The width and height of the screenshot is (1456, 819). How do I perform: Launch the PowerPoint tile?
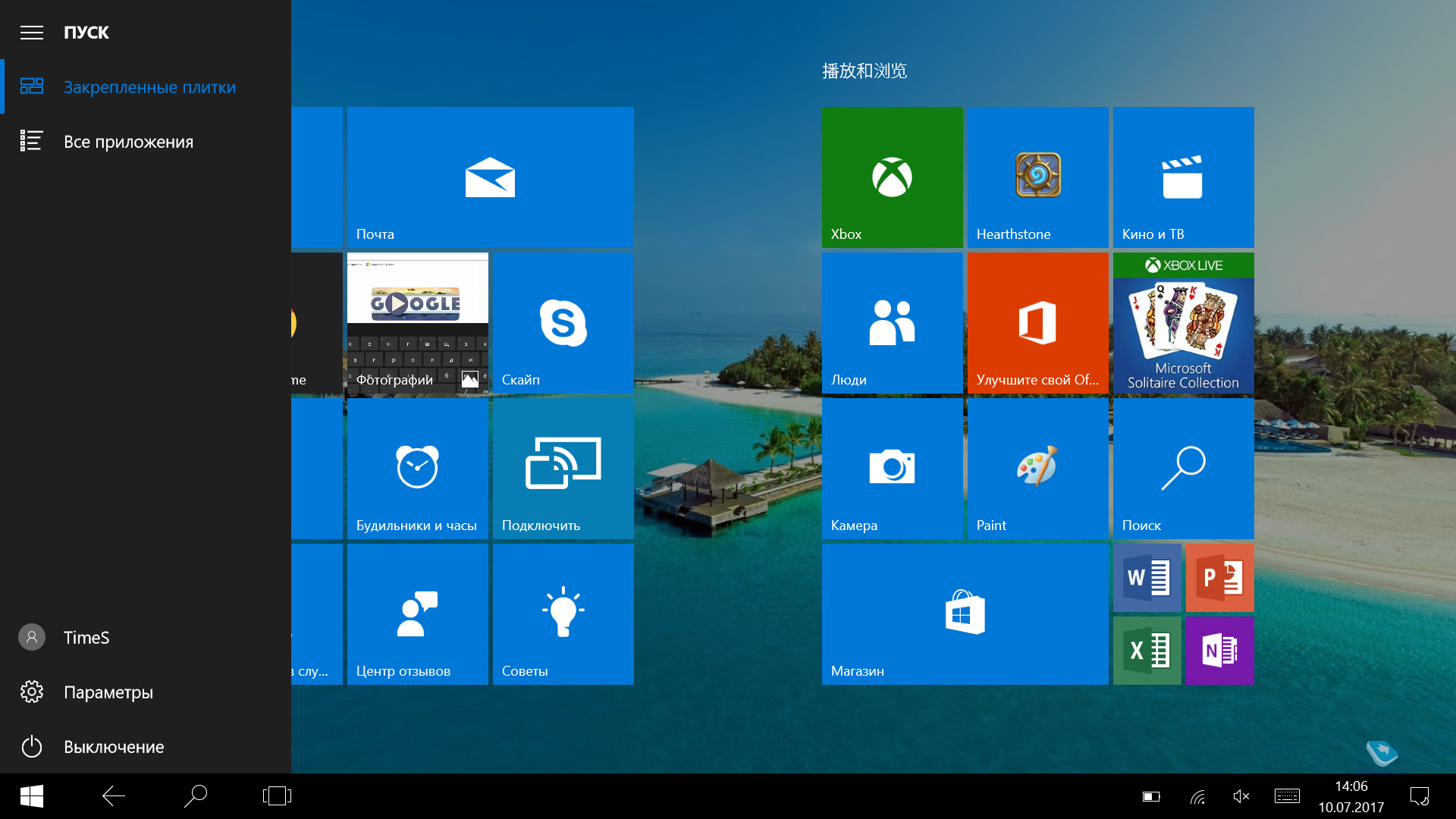pos(1219,578)
